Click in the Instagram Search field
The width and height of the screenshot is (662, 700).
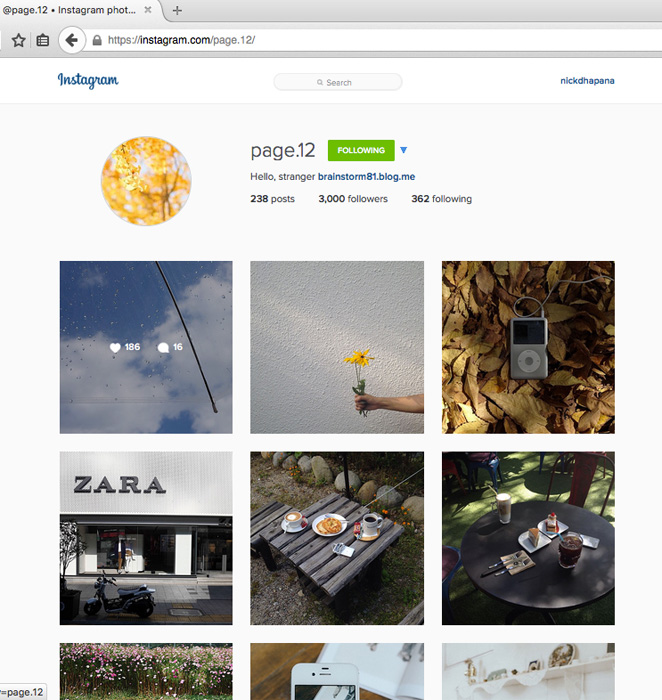[x=338, y=82]
